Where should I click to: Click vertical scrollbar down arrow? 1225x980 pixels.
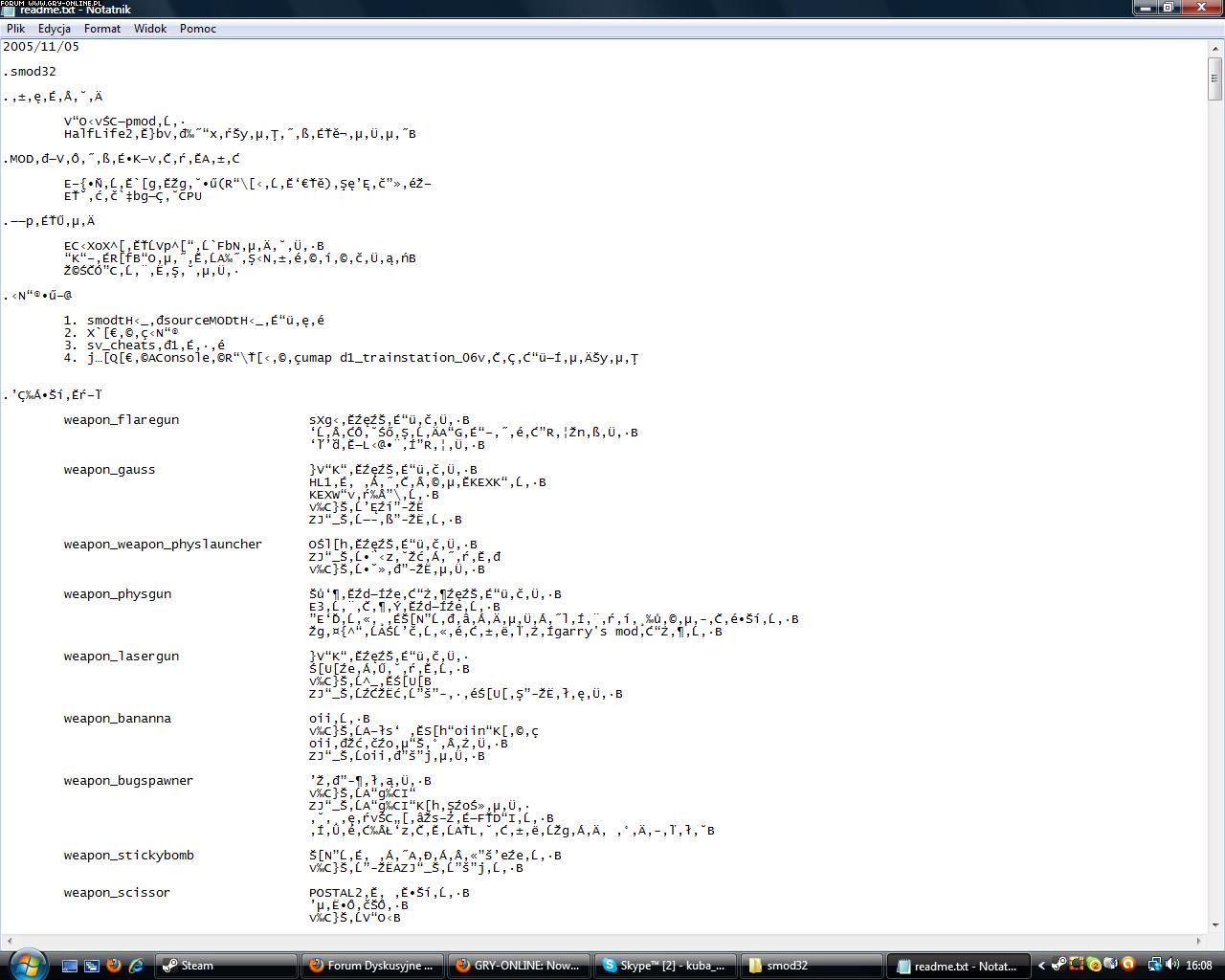pyautogui.click(x=1215, y=924)
